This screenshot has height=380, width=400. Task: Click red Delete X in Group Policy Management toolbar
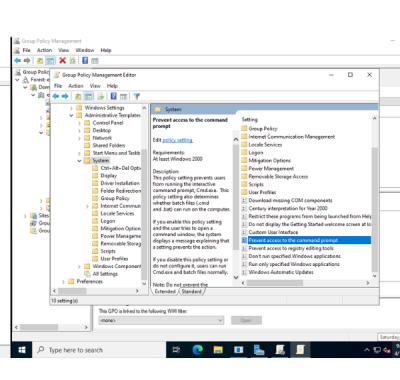point(62,60)
